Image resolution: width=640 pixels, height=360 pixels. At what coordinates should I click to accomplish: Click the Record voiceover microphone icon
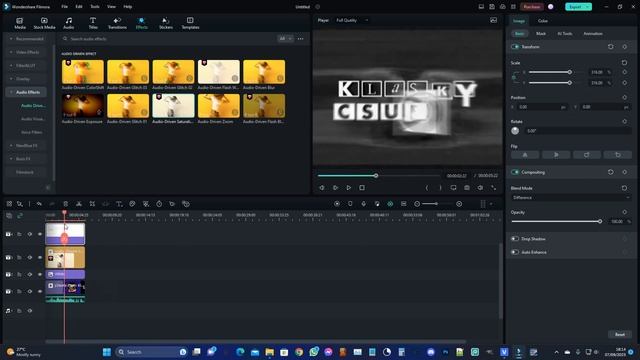coord(363,204)
